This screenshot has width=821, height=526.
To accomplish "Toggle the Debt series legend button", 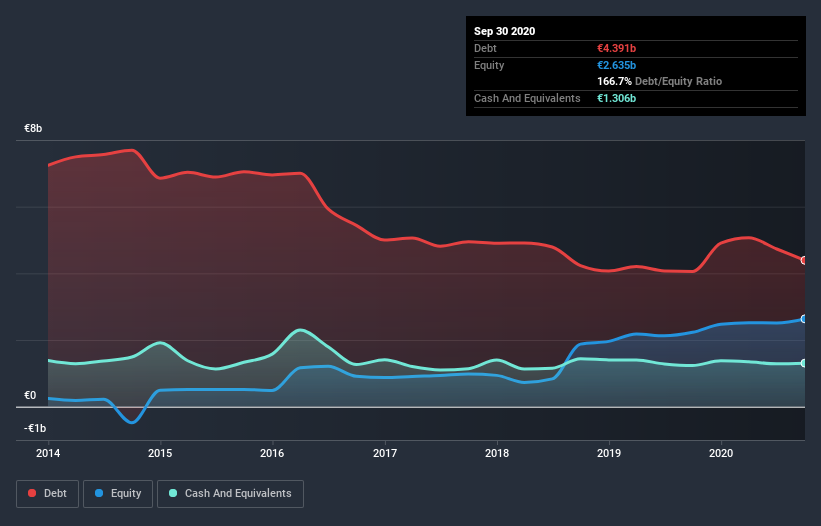I will [48, 494].
